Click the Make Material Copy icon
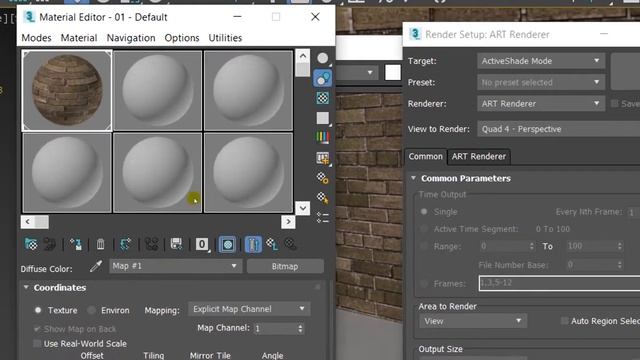 [125, 244]
